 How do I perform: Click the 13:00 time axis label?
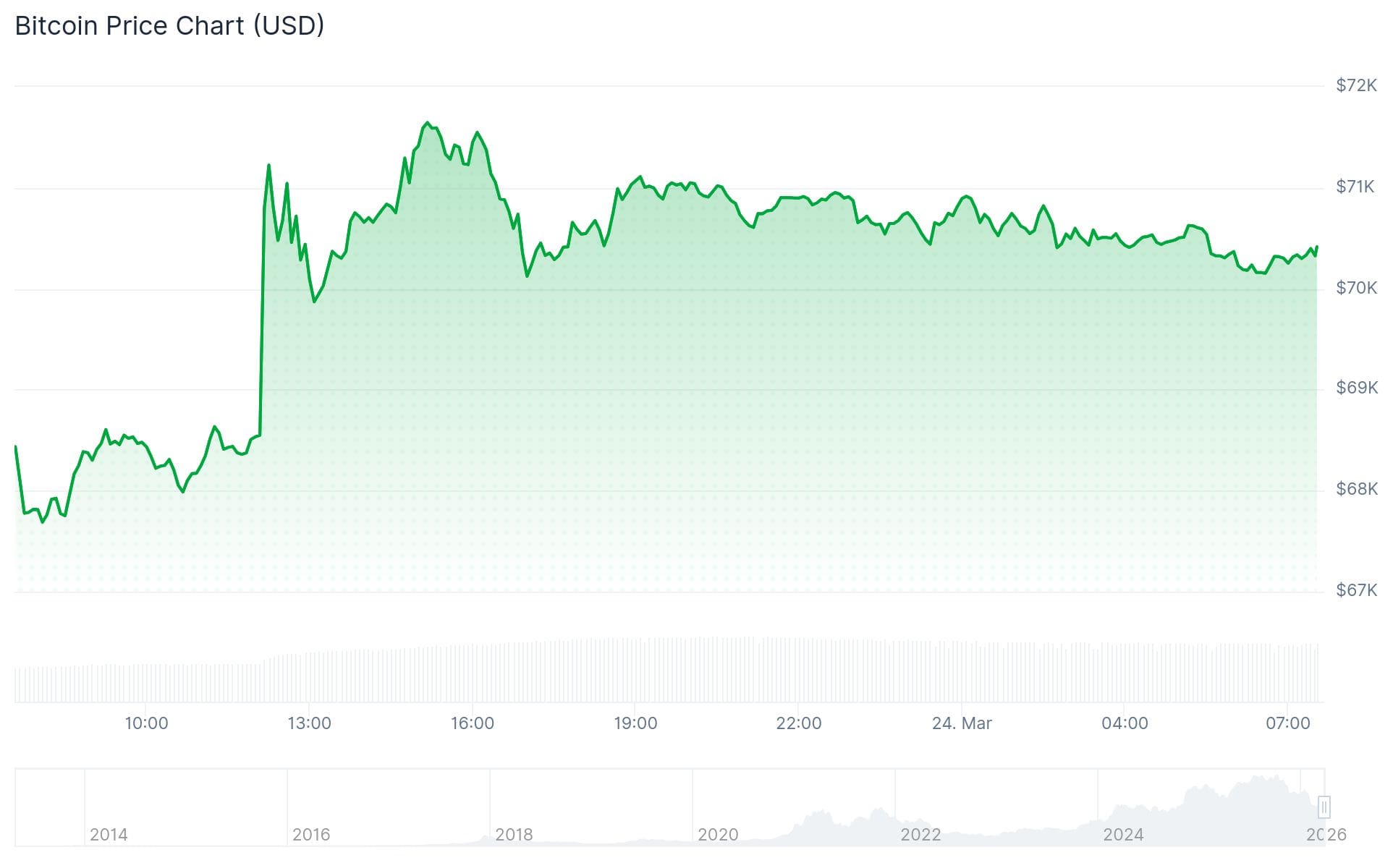tap(309, 723)
